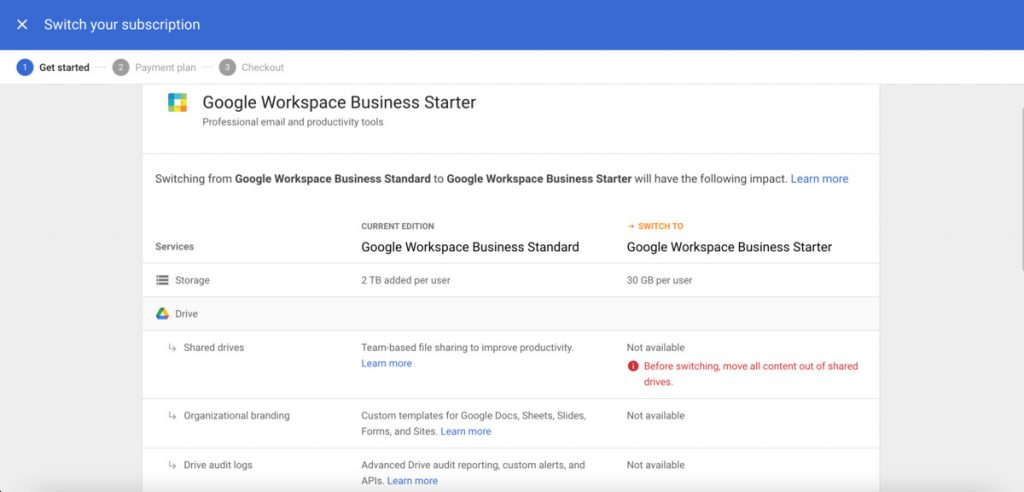Click the 30 GB per user value
The image size is (1024, 492).
coord(660,280)
